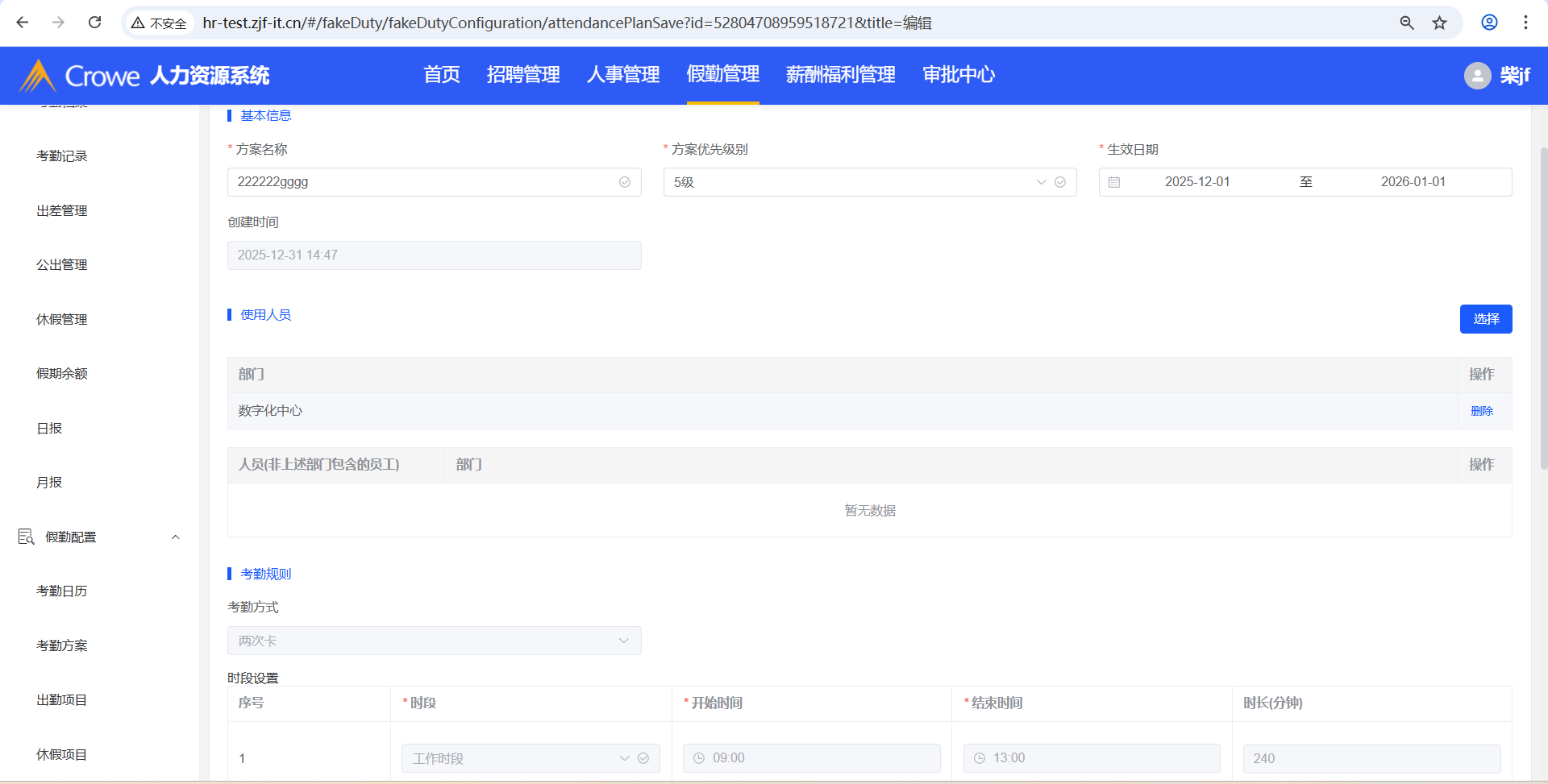Collapse the 假勤配置 menu chevron
1548x784 pixels.
coord(176,537)
